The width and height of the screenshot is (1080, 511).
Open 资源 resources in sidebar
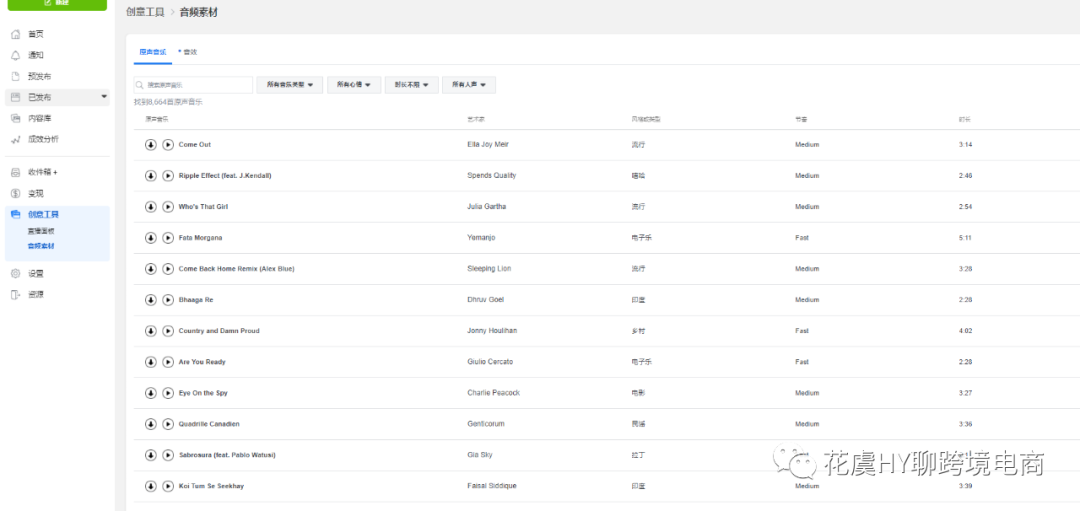[36, 295]
